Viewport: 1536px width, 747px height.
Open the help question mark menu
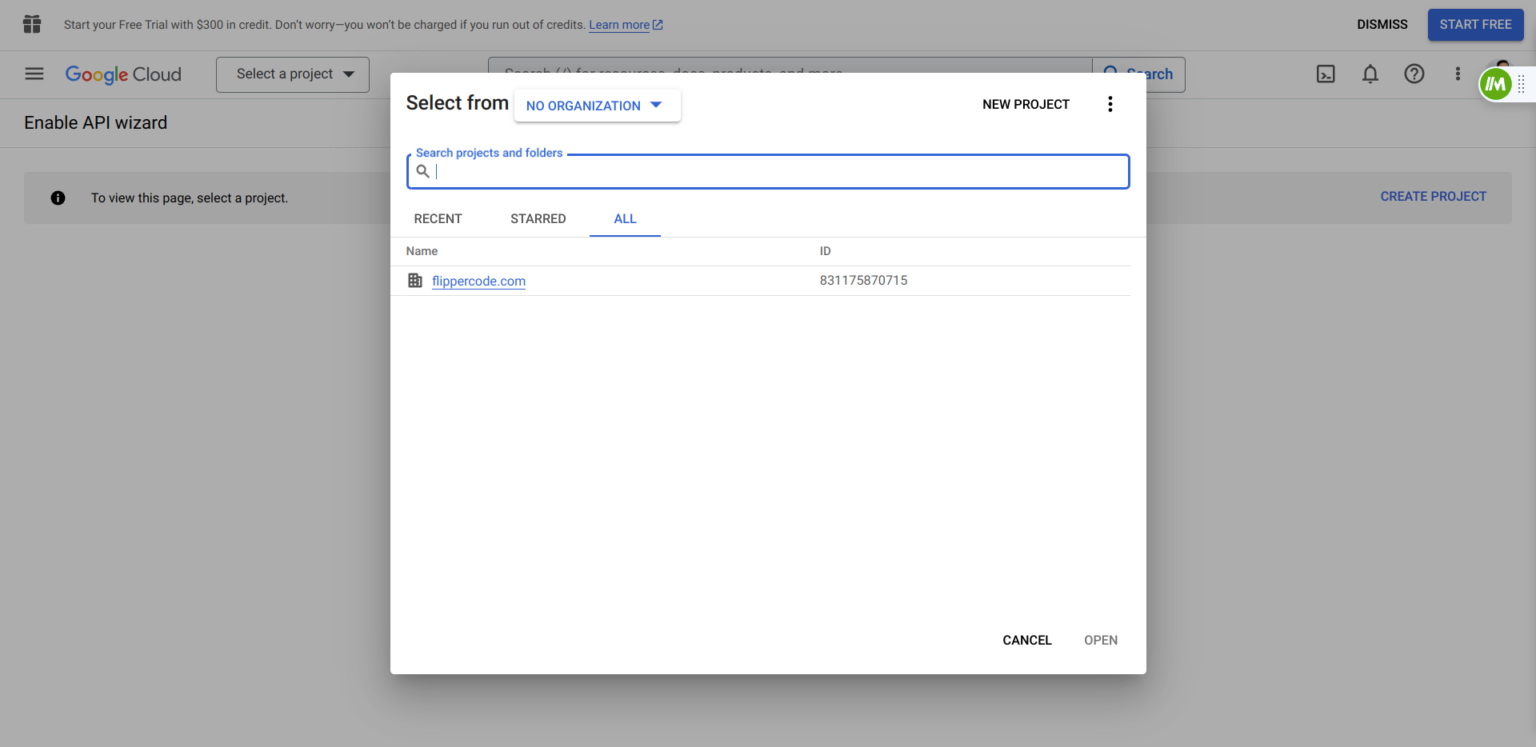coord(1414,74)
